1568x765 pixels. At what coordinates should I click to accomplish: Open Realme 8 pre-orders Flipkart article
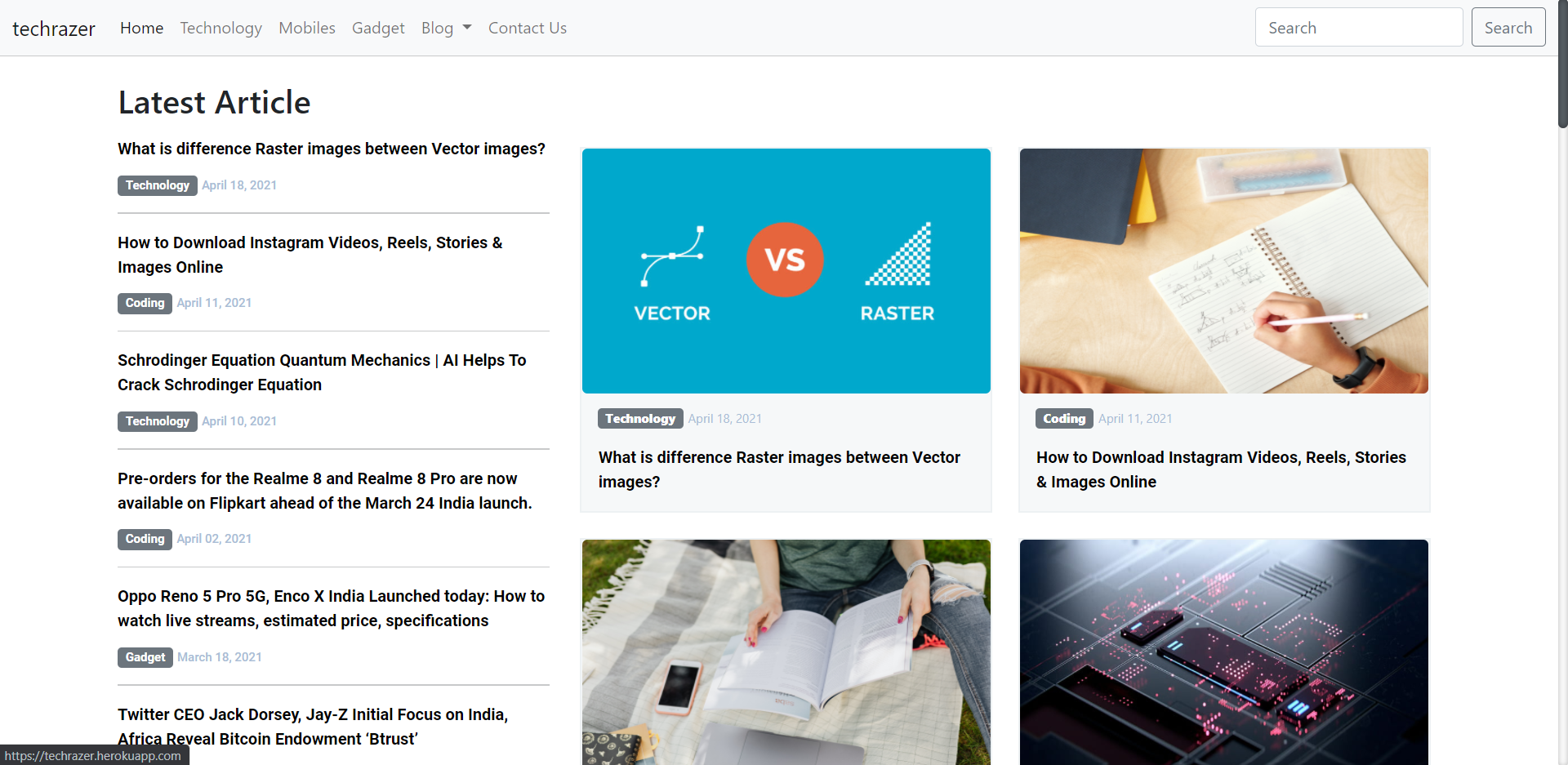pyautogui.click(x=325, y=491)
